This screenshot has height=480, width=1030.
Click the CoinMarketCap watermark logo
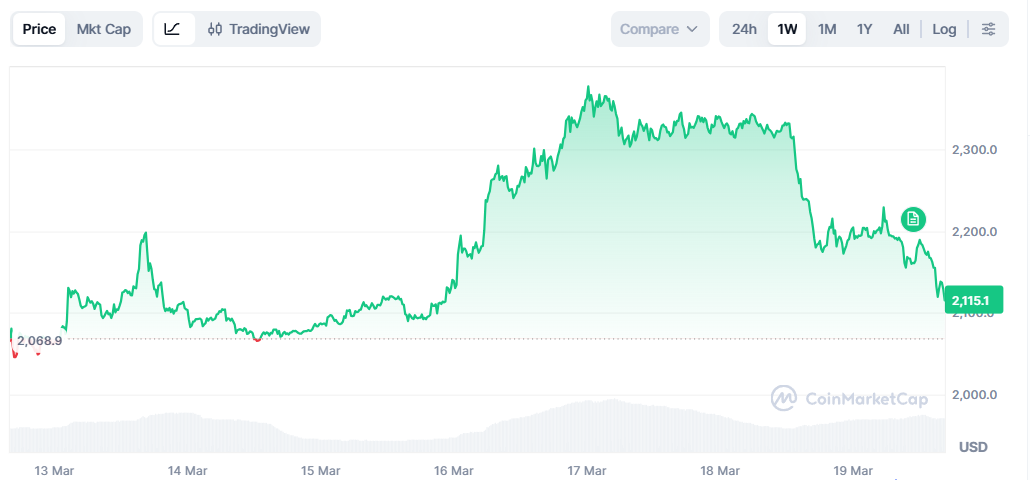click(849, 398)
